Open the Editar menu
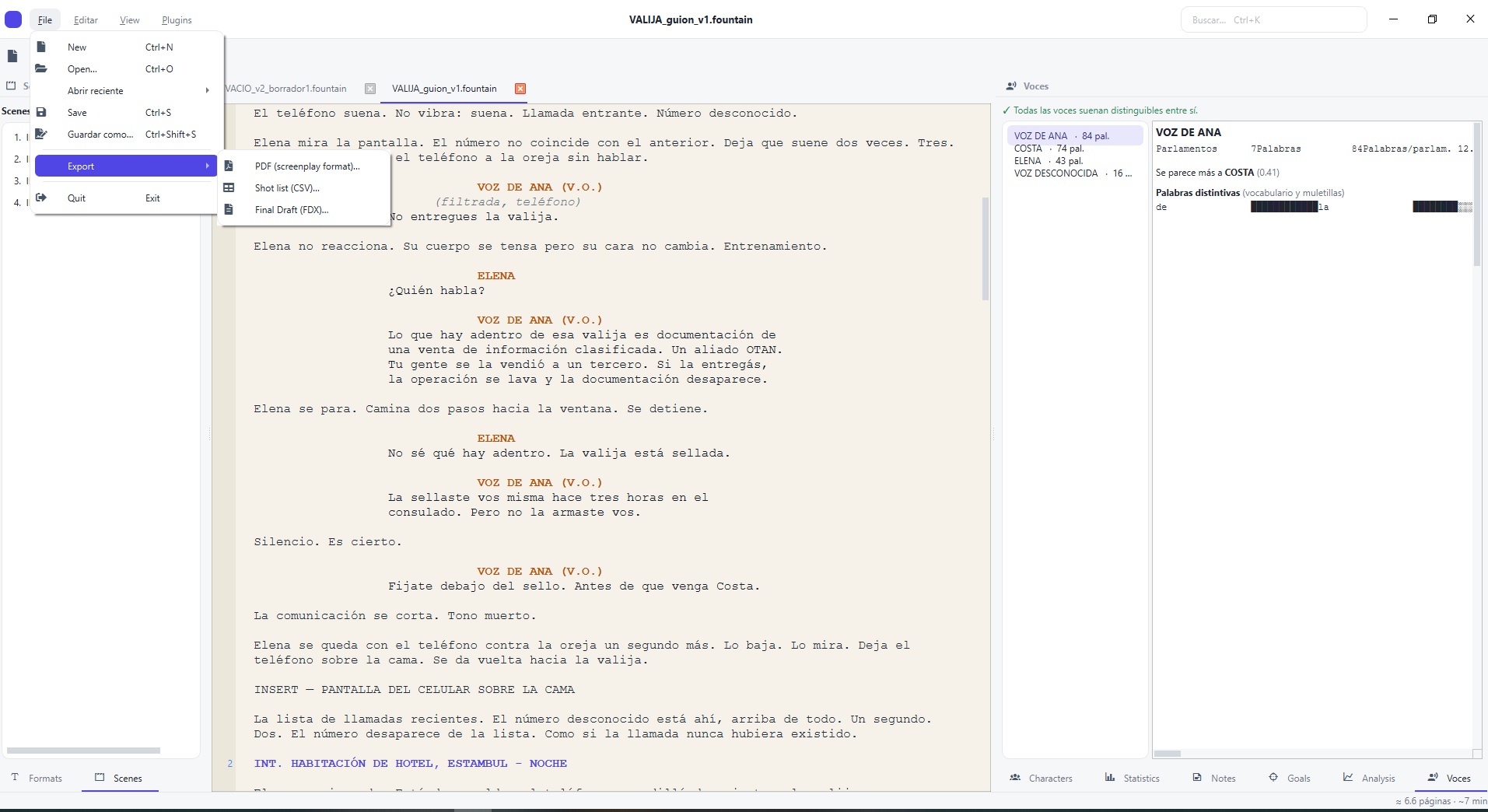This screenshot has width=1488, height=812. [86, 20]
